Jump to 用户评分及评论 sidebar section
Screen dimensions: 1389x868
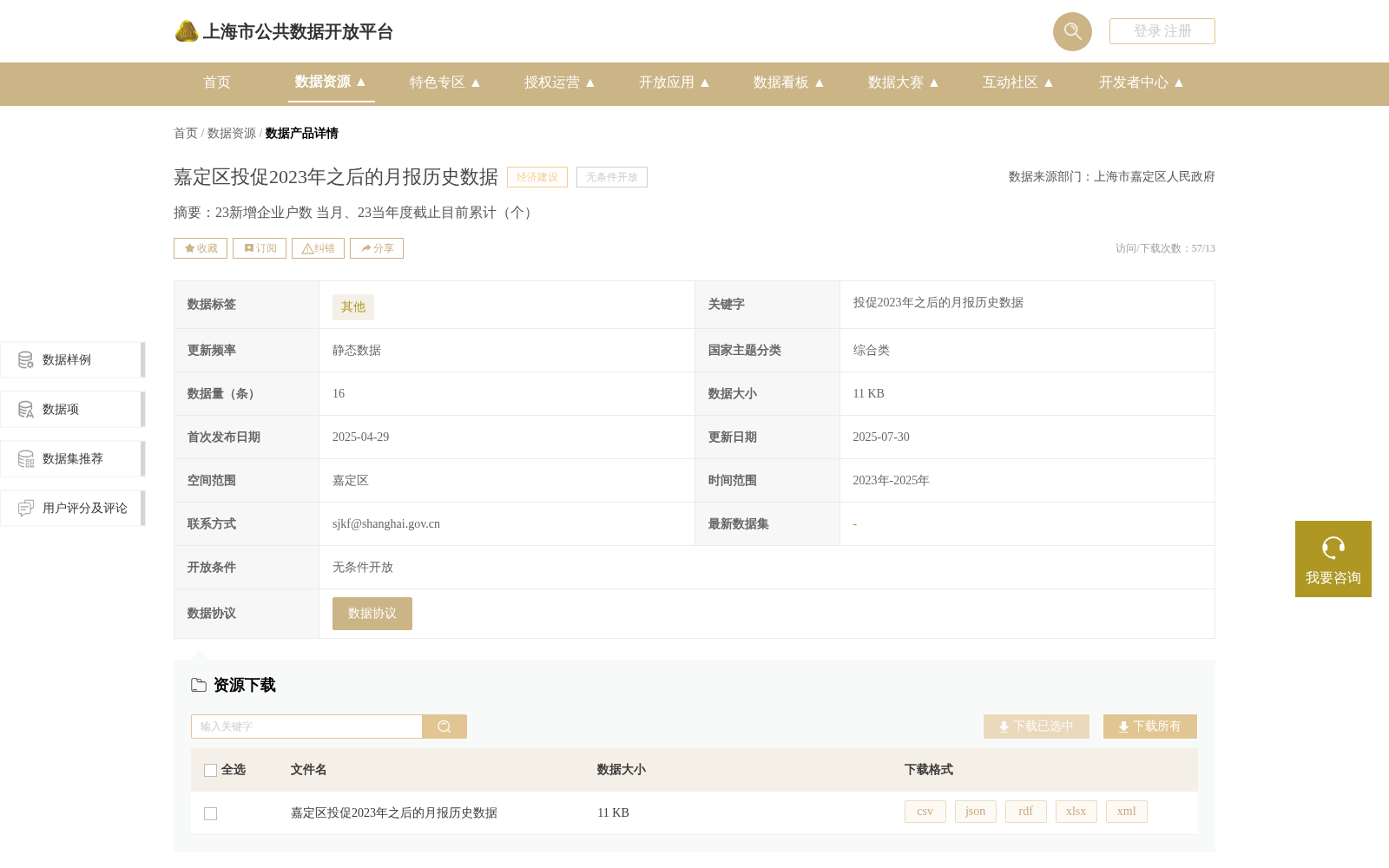pyautogui.click(x=72, y=509)
